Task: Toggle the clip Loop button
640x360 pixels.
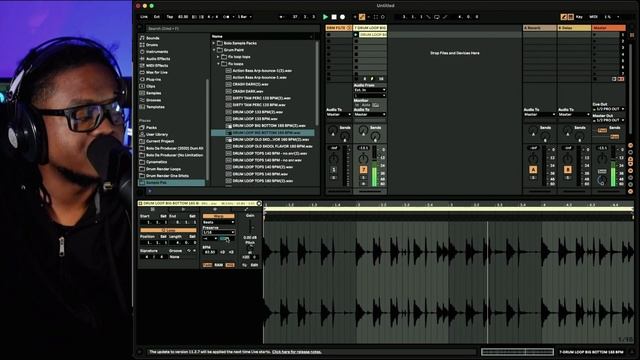Action: [168, 230]
